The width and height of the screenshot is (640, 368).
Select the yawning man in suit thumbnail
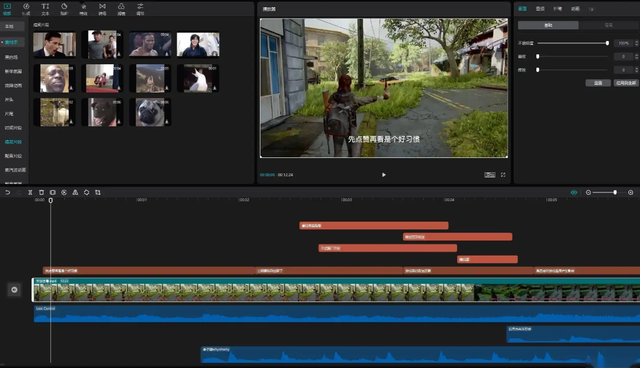click(54, 44)
